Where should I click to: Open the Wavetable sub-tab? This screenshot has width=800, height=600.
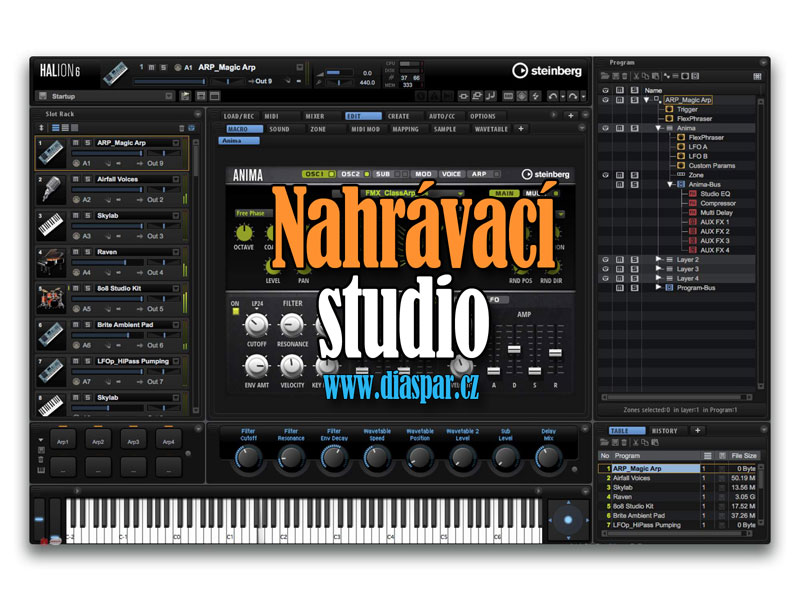[x=490, y=129]
